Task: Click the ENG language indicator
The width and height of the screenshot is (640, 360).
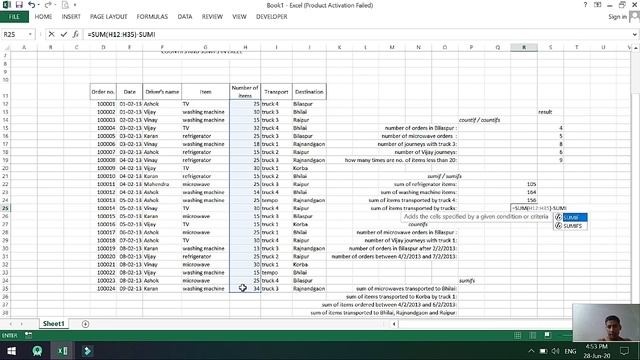Action: [x=570, y=351]
